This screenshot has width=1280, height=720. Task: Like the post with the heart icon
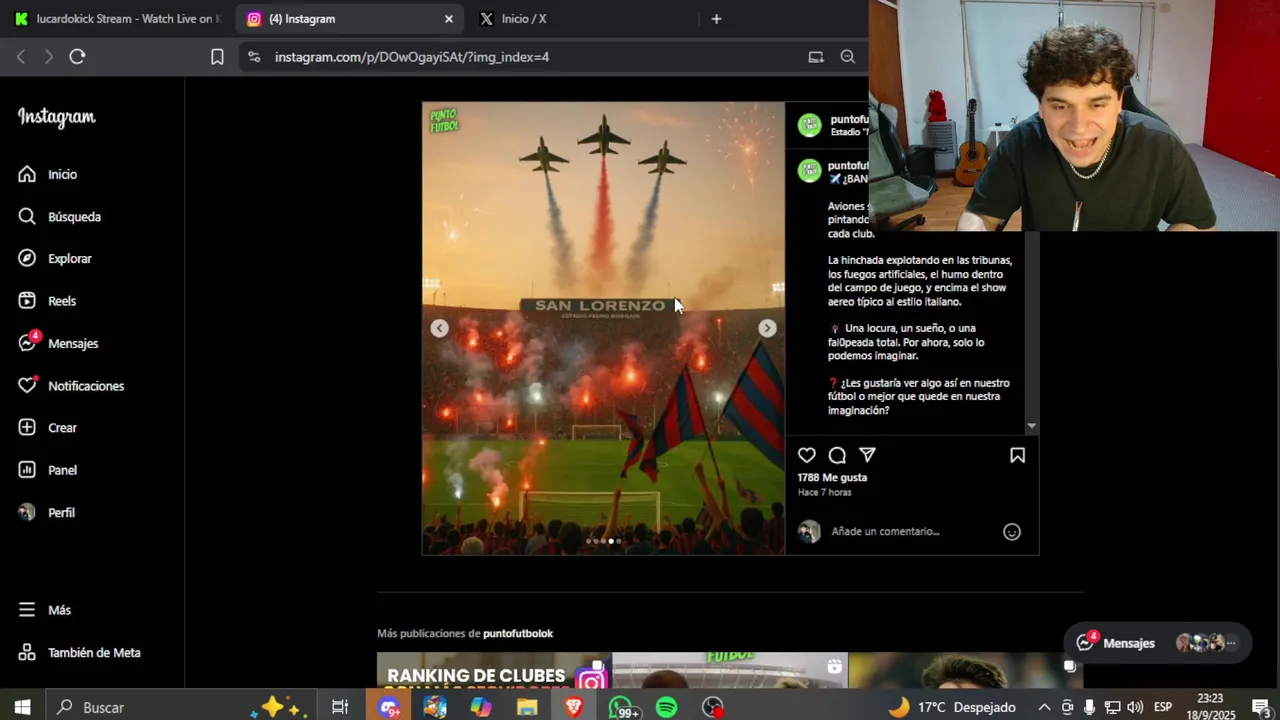click(807, 455)
